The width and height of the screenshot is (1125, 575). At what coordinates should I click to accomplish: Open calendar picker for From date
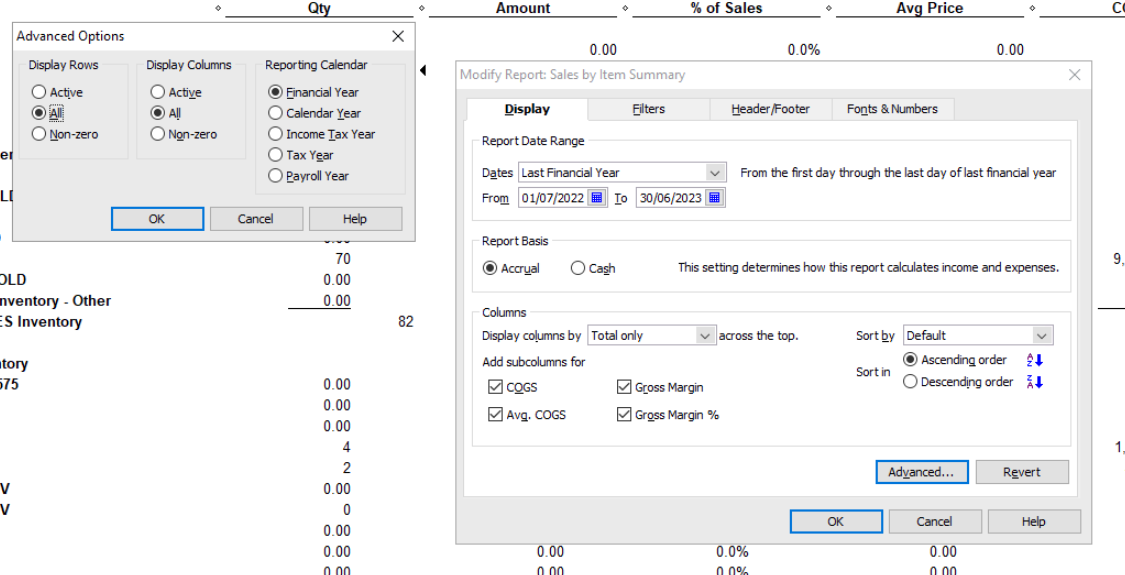[597, 197]
